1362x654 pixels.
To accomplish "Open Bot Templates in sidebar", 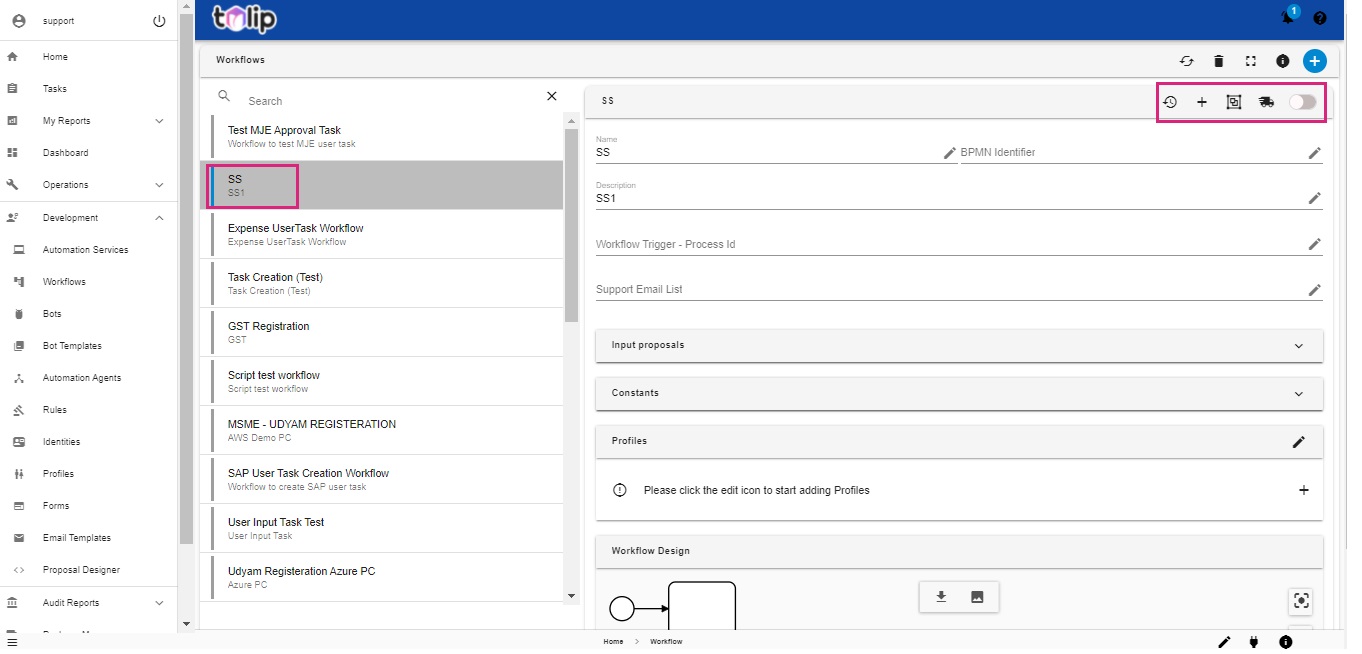I will click(88, 346).
